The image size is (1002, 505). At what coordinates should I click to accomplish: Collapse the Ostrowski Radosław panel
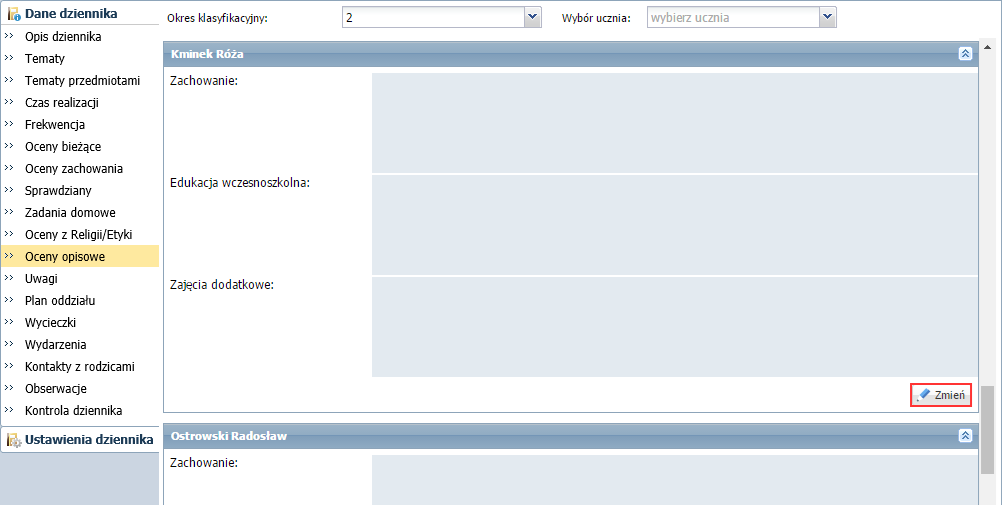click(x=965, y=436)
